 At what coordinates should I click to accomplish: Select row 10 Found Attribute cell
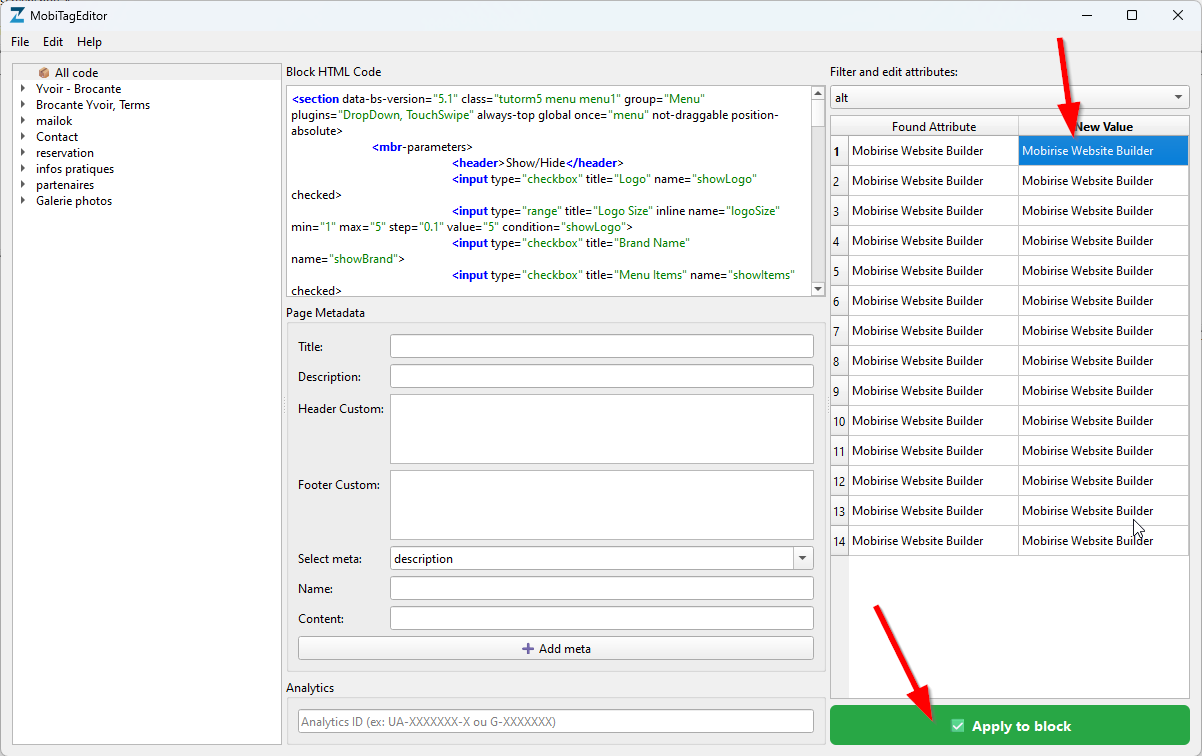(x=934, y=421)
